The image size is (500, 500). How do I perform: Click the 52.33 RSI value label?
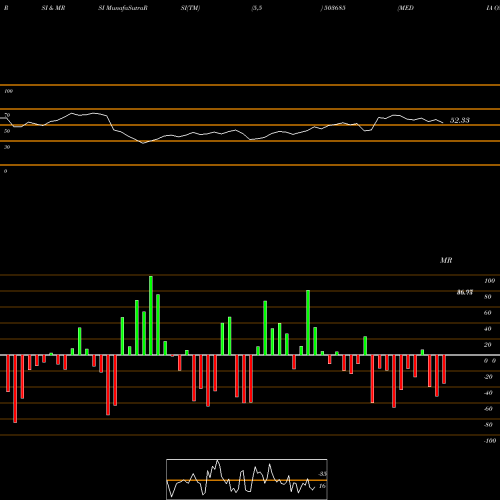[460, 120]
